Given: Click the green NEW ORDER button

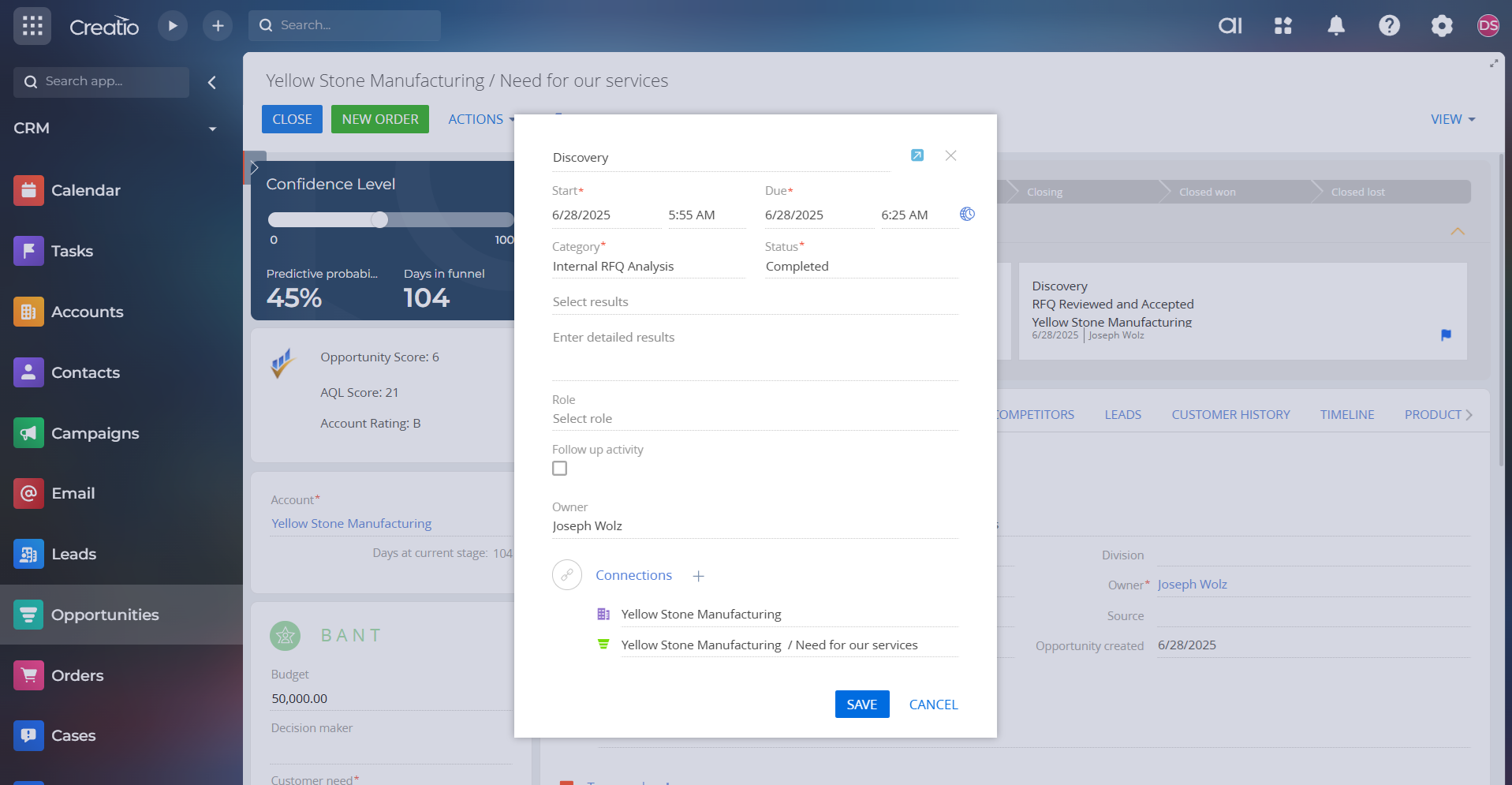Looking at the screenshot, I should point(379,119).
